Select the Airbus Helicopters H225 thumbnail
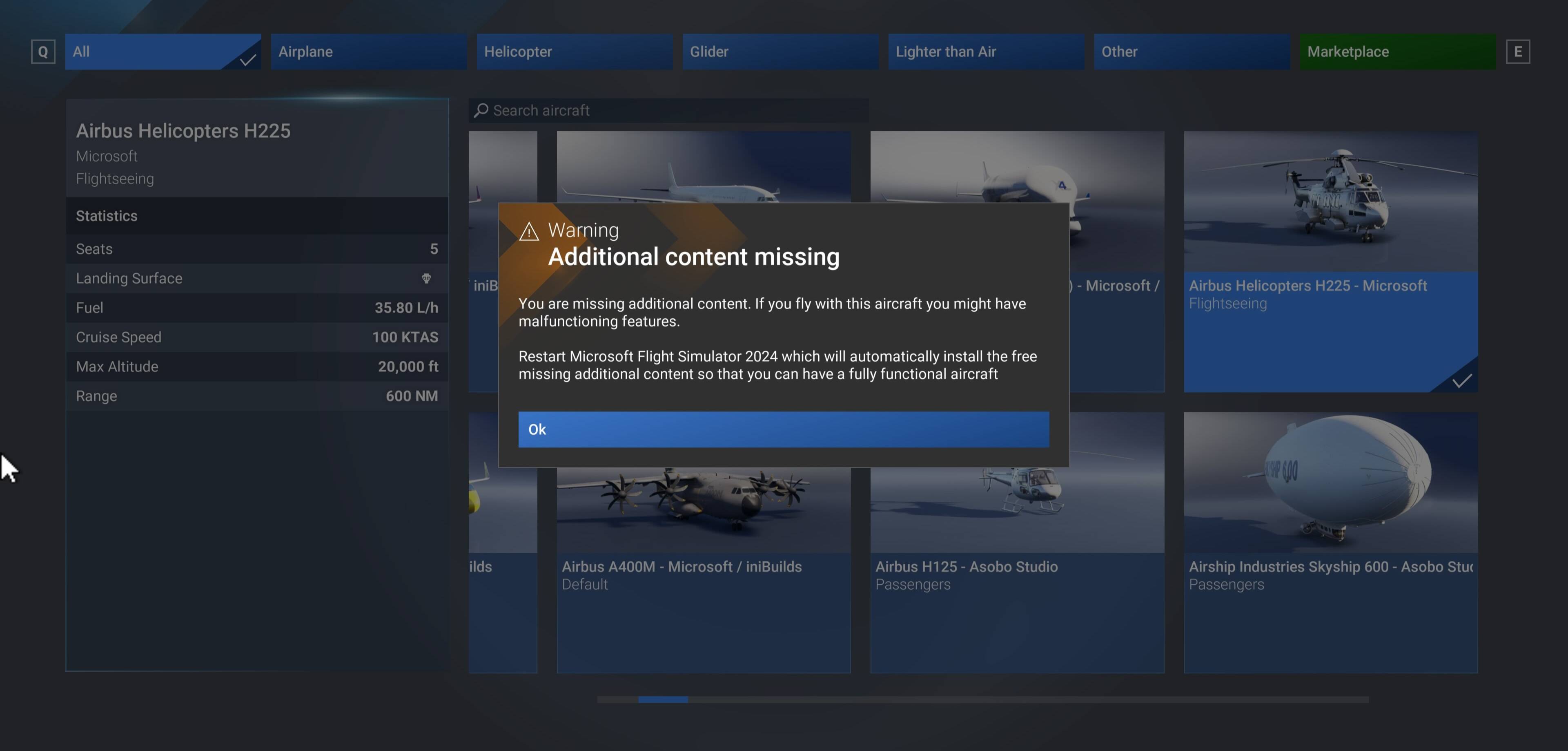Screen dimensions: 1568x751 point(1331,201)
